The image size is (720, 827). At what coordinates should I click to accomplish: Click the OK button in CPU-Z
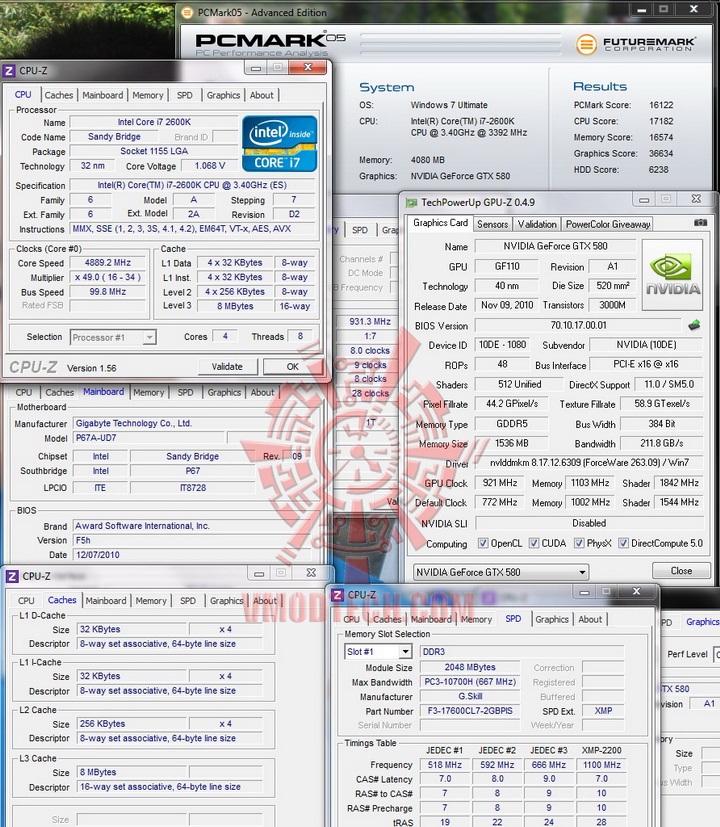pyautogui.click(x=293, y=367)
